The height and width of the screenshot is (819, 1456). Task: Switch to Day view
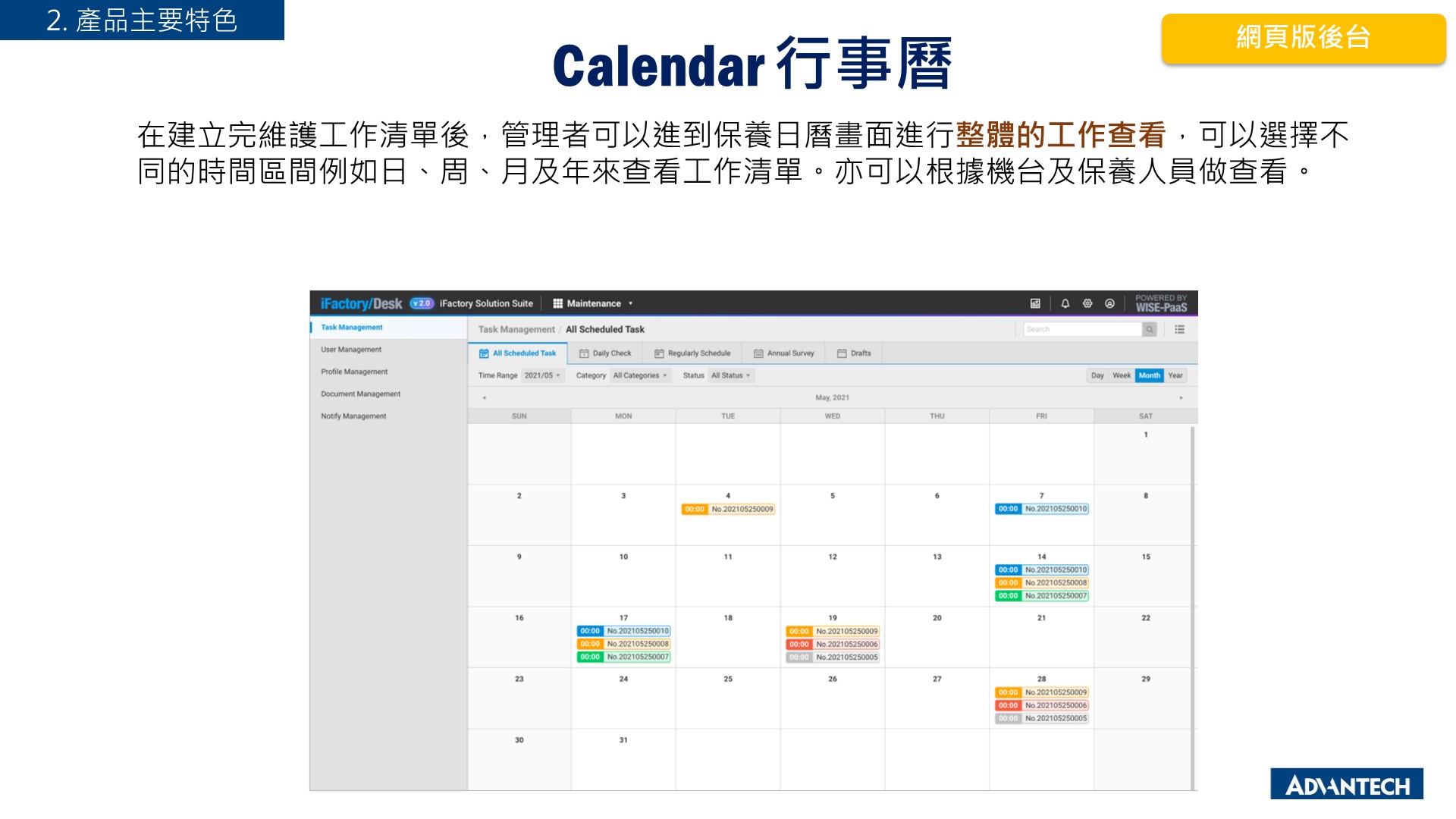click(1097, 375)
